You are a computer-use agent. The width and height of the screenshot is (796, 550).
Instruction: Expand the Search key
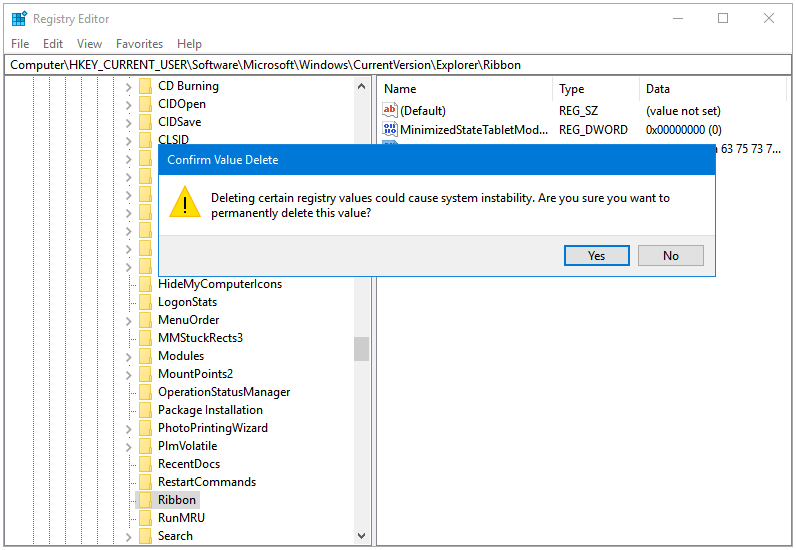128,537
